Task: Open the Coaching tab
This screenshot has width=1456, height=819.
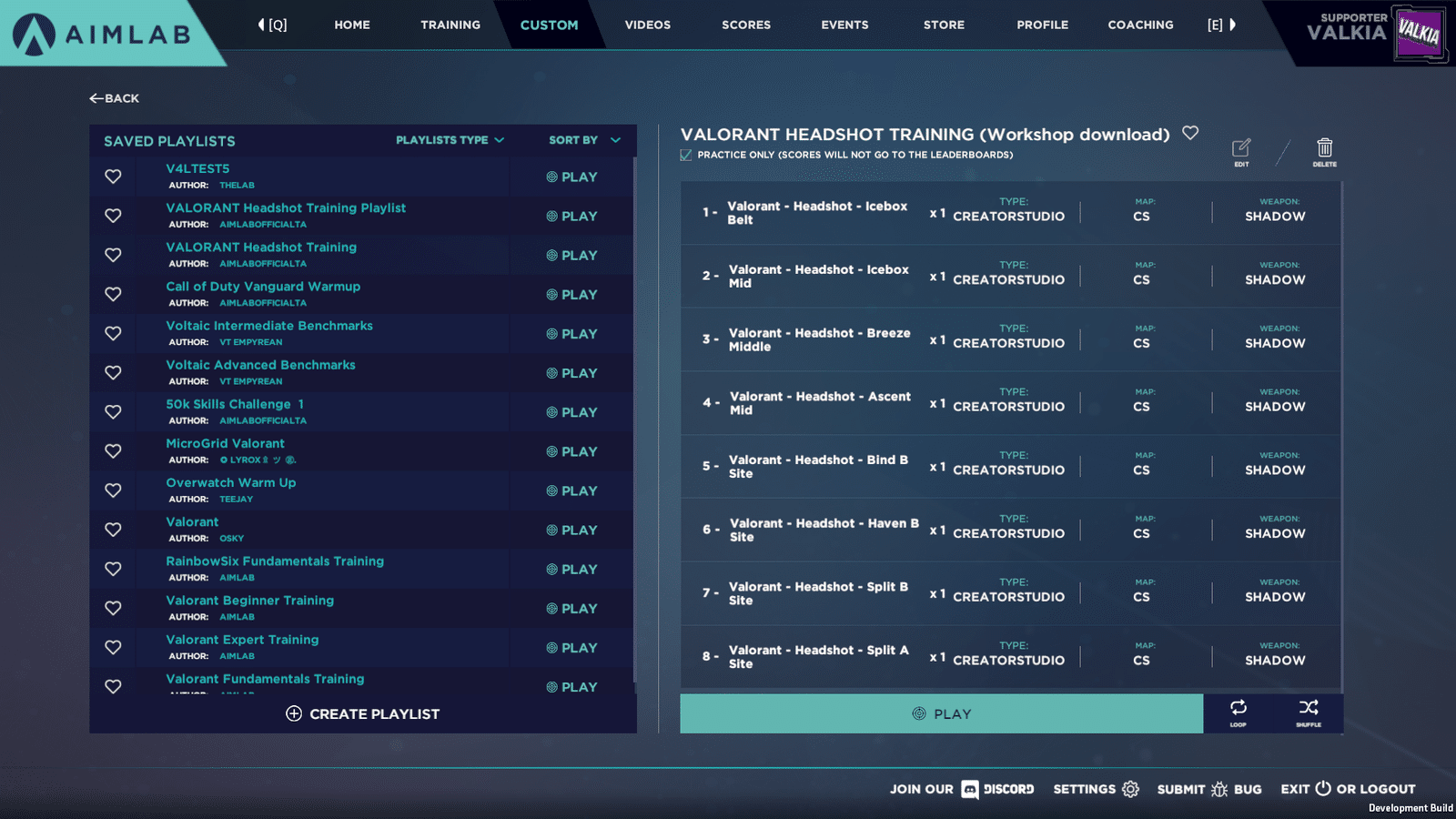Action: coord(1140,25)
